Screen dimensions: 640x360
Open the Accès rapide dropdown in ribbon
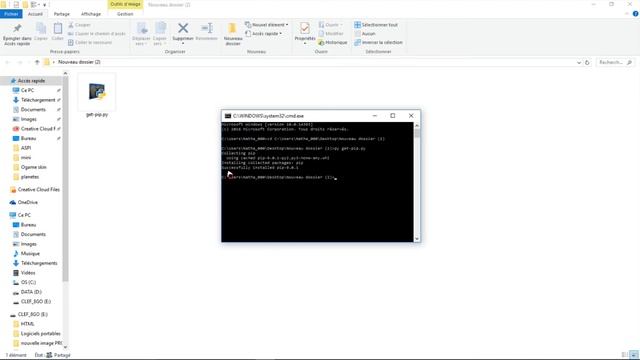pos(263,33)
